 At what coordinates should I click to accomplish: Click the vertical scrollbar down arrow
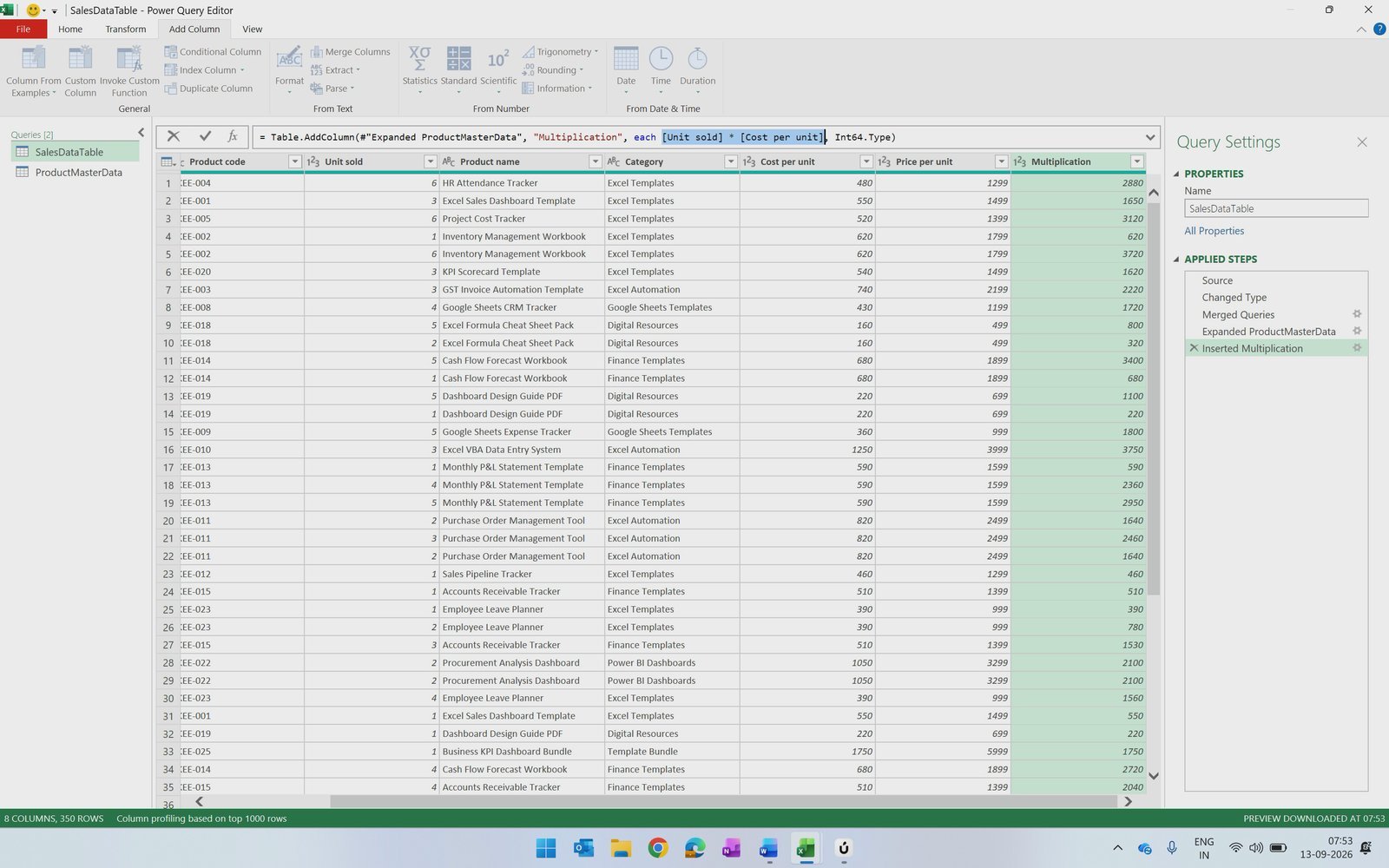tap(1154, 776)
